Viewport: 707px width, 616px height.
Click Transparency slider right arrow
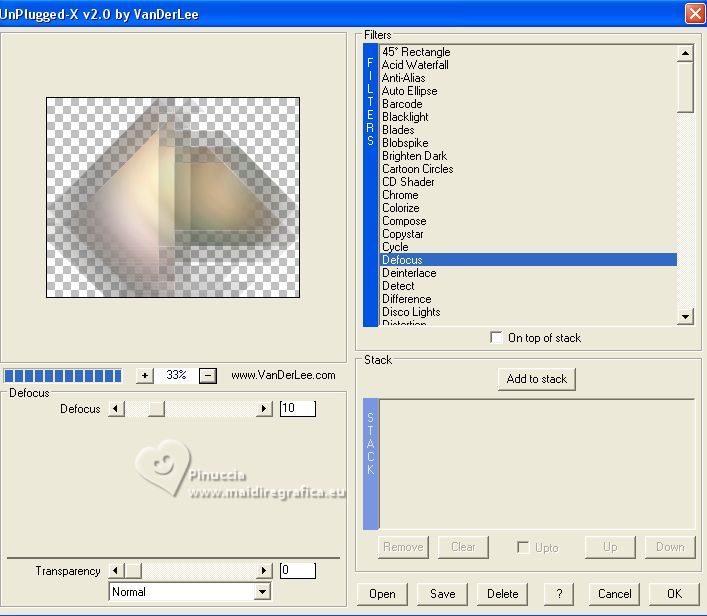pos(264,570)
